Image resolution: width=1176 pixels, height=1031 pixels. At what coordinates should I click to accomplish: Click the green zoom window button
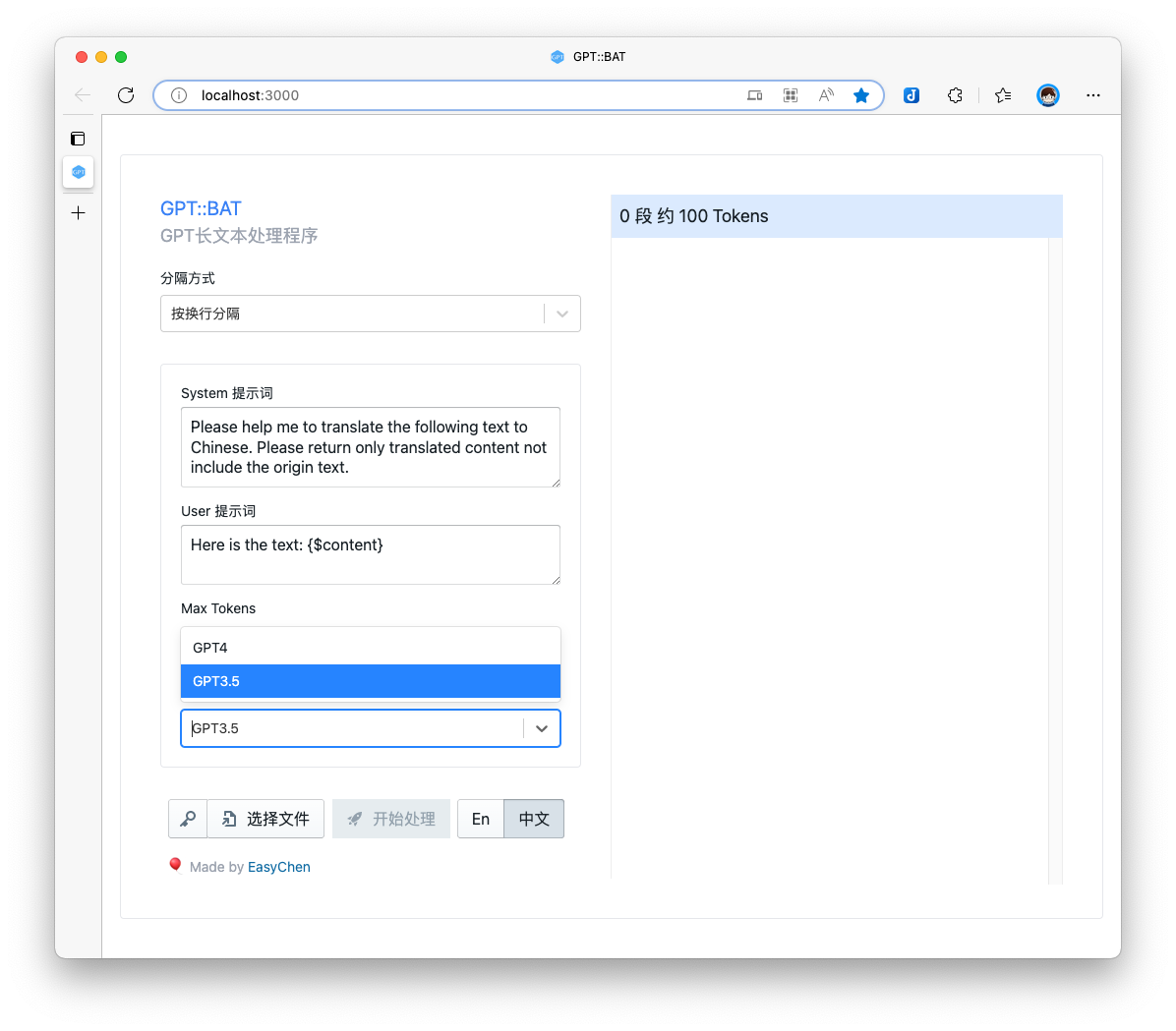[x=121, y=57]
